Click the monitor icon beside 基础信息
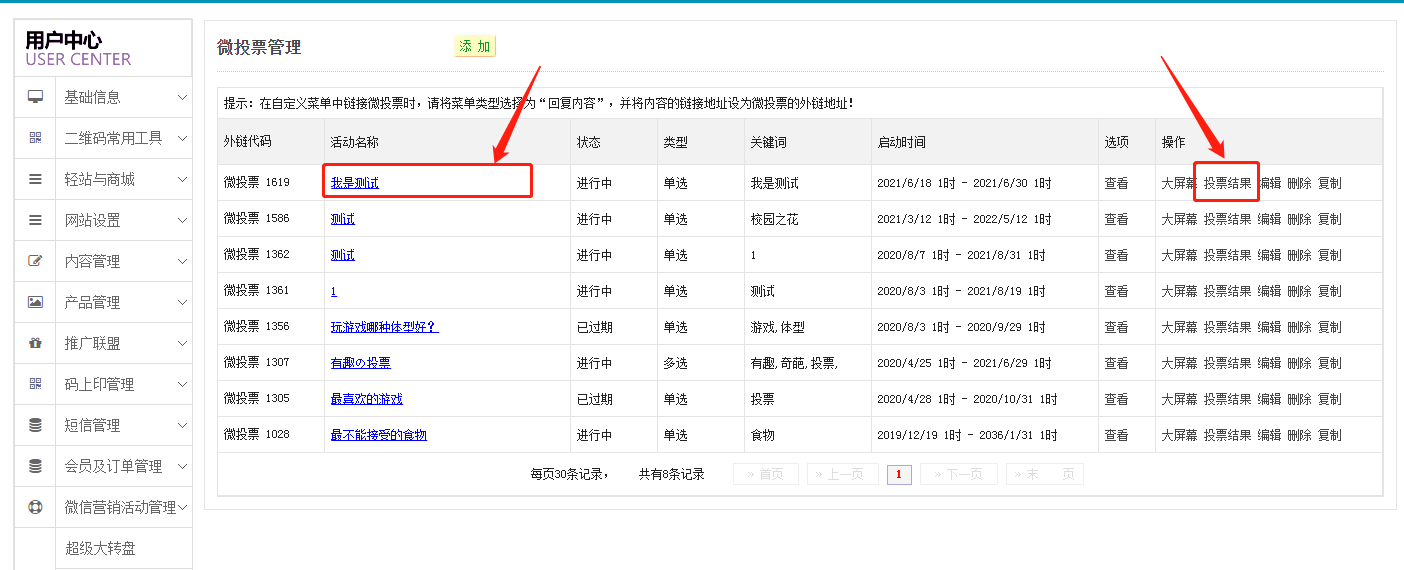The height and width of the screenshot is (570, 1404). pos(36,97)
